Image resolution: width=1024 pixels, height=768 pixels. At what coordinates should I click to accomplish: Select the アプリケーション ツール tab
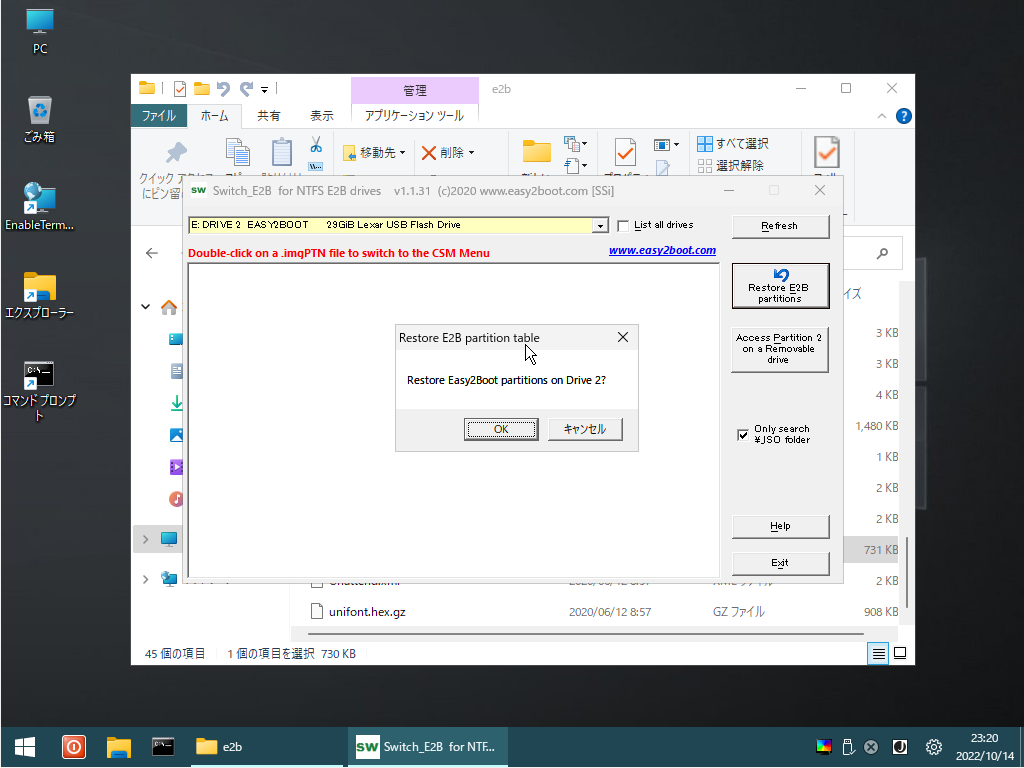(414, 116)
